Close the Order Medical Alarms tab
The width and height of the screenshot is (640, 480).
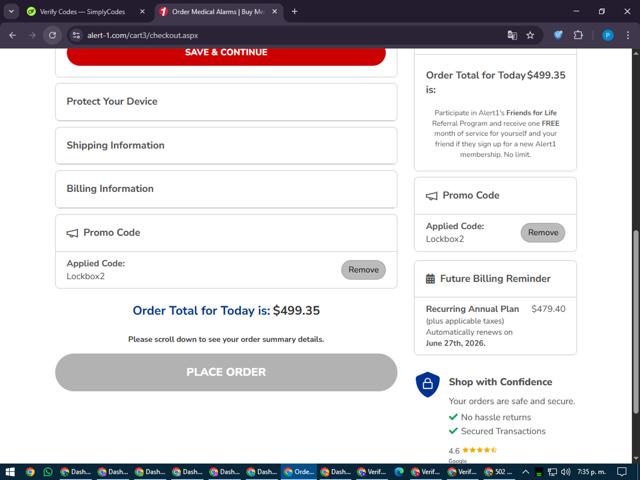275,12
